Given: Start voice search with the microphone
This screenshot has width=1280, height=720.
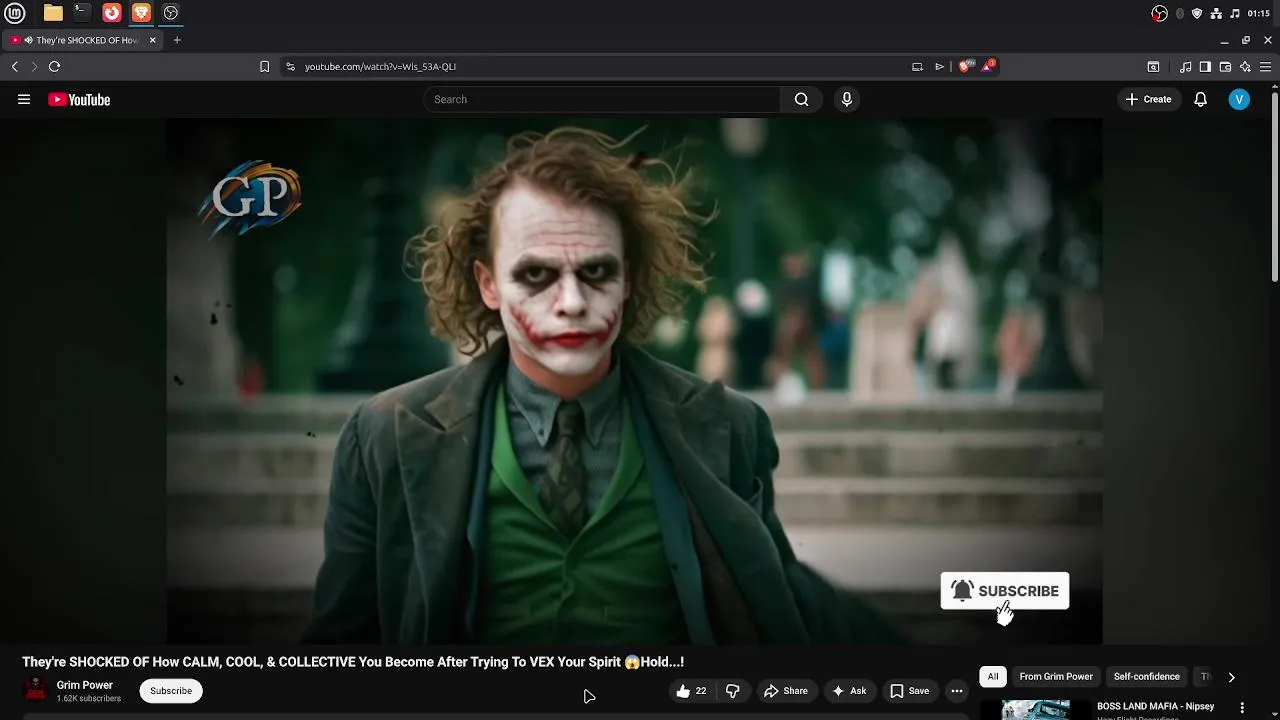Looking at the screenshot, I should click(846, 99).
